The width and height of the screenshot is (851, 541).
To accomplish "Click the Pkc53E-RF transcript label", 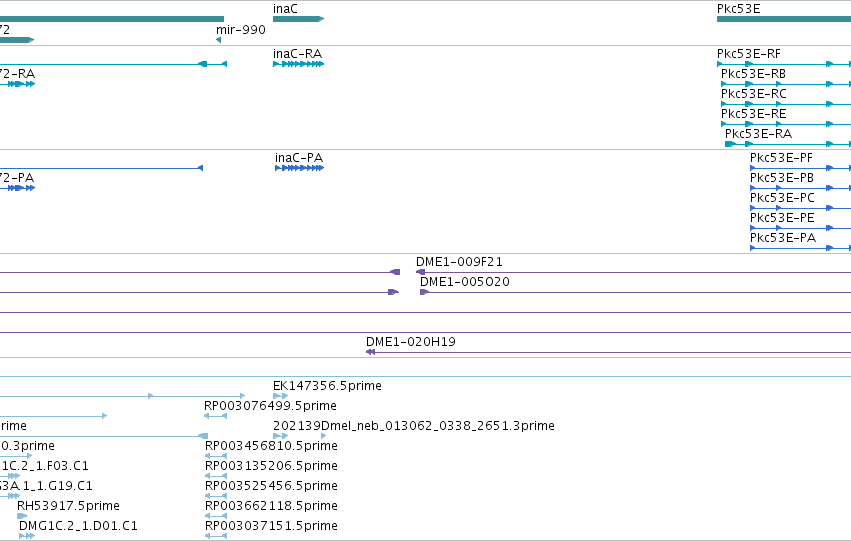I will 748,54.
